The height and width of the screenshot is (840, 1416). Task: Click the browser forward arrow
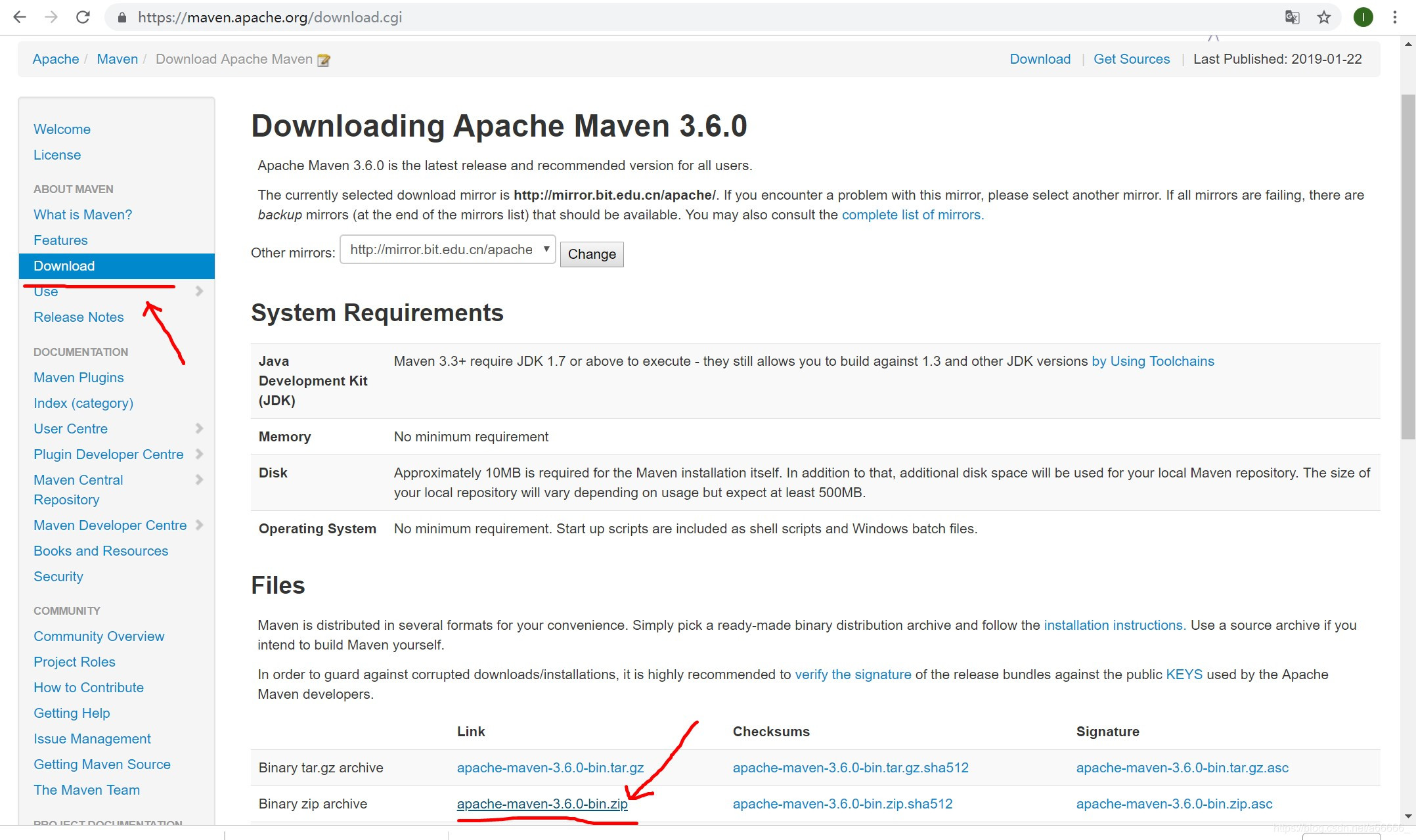click(x=51, y=17)
